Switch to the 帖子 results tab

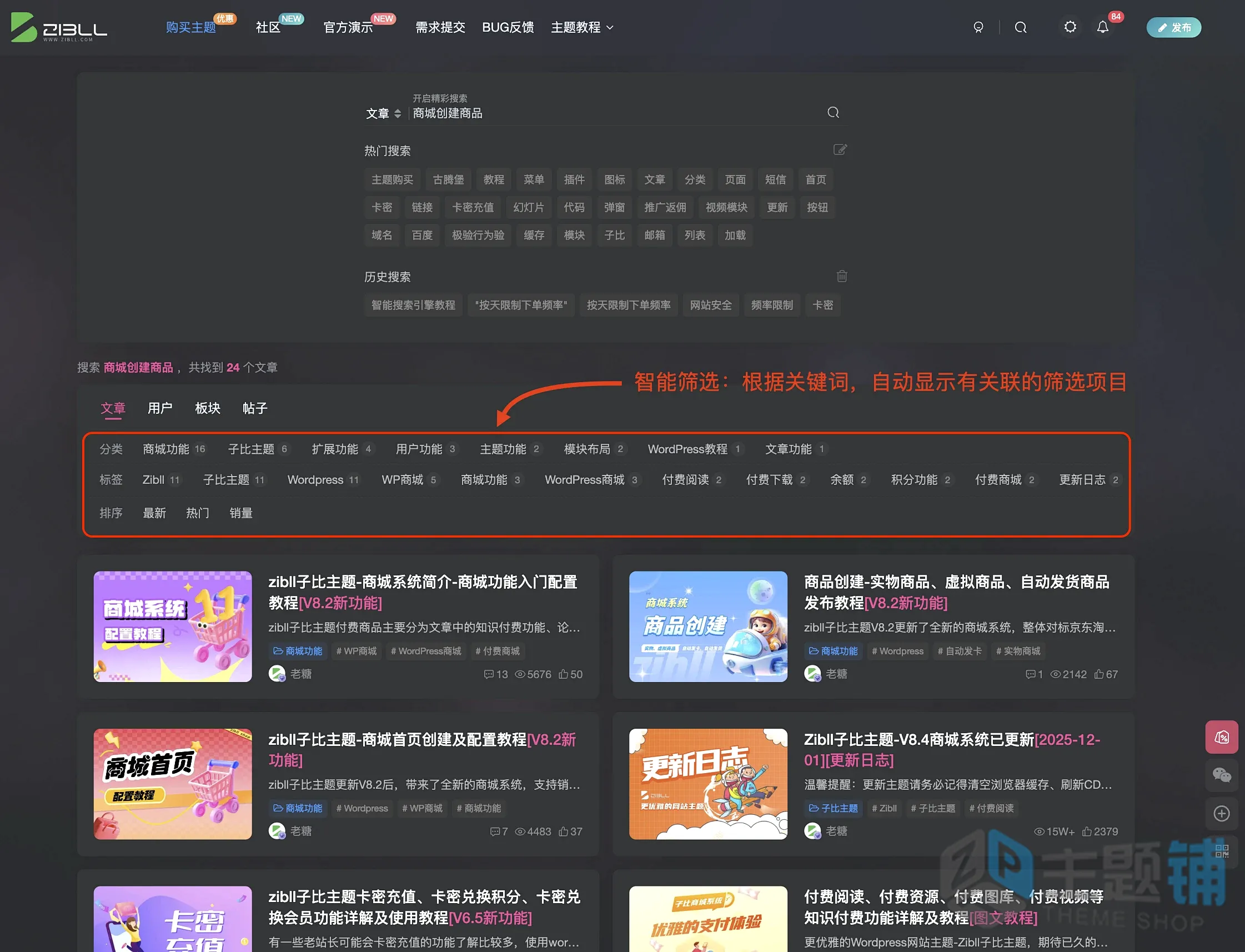255,408
